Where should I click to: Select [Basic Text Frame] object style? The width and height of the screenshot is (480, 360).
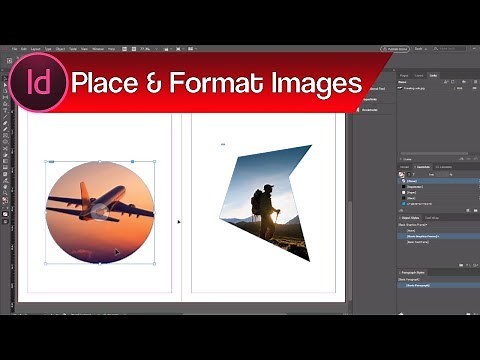(x=438, y=242)
